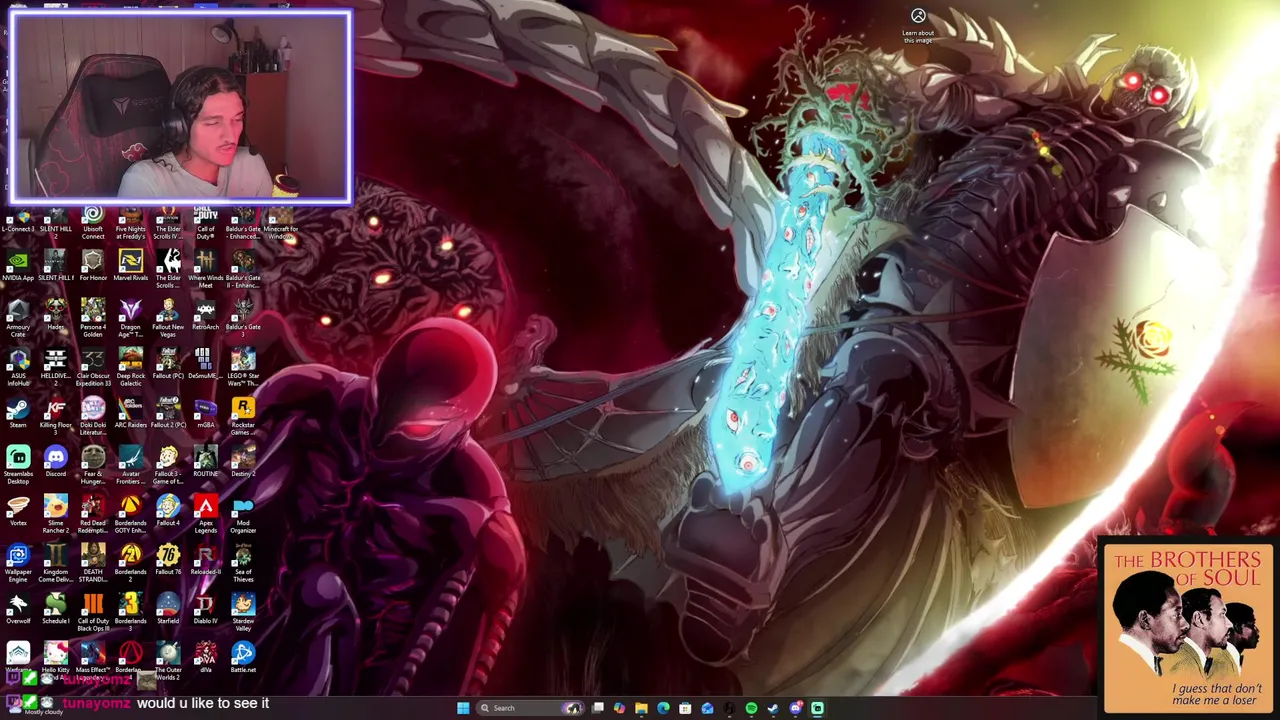Open Task View from the taskbar
This screenshot has width=1280, height=720.
pos(598,708)
